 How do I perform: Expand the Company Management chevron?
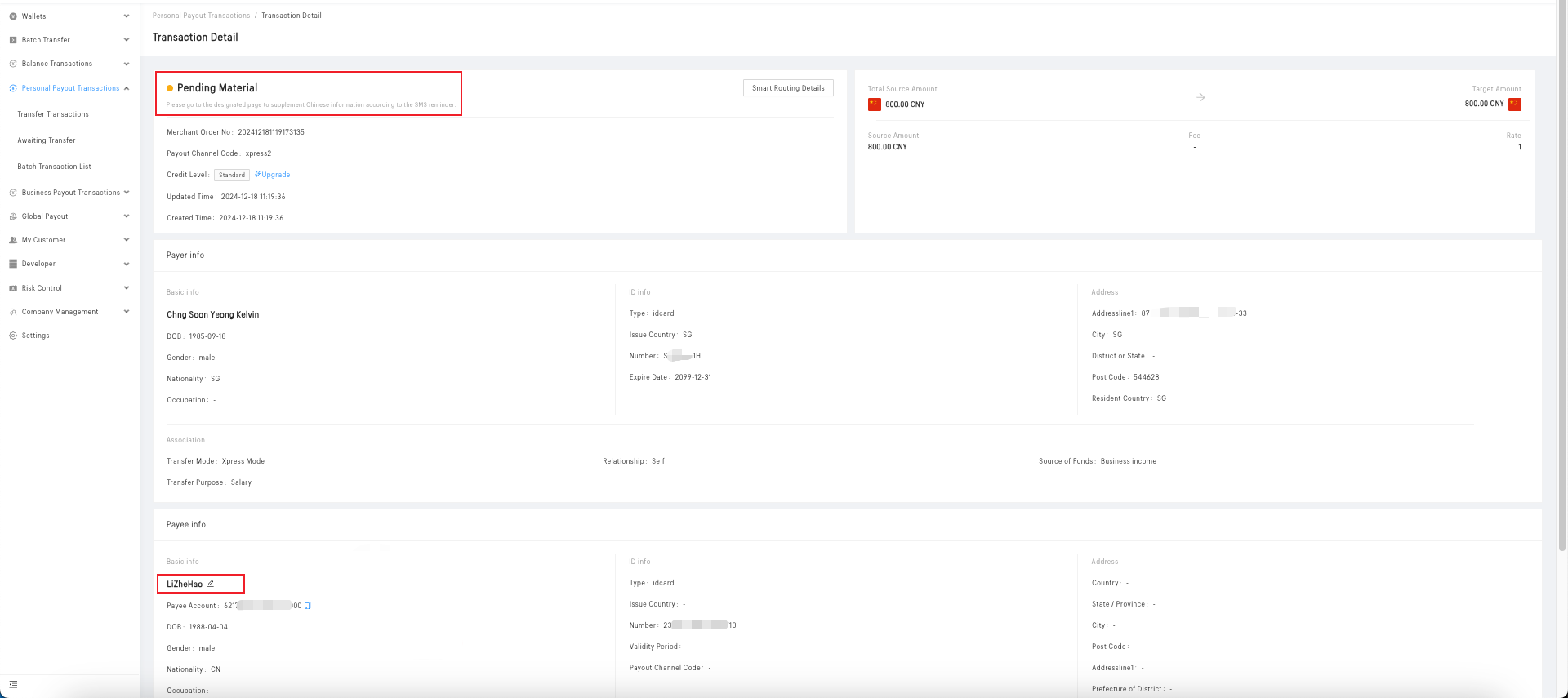pos(127,312)
